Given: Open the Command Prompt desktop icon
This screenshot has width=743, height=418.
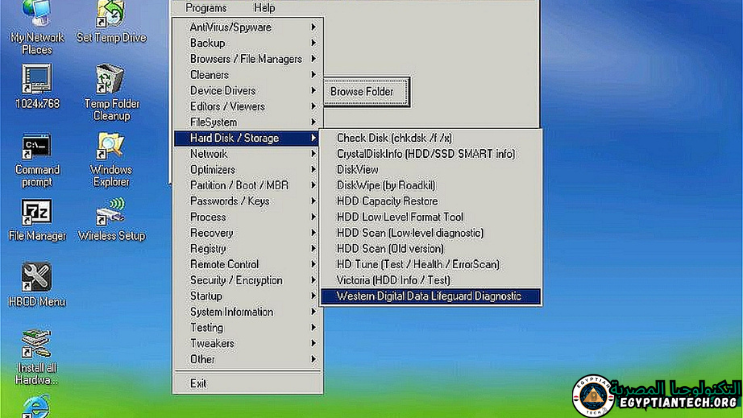Looking at the screenshot, I should tap(36, 148).
